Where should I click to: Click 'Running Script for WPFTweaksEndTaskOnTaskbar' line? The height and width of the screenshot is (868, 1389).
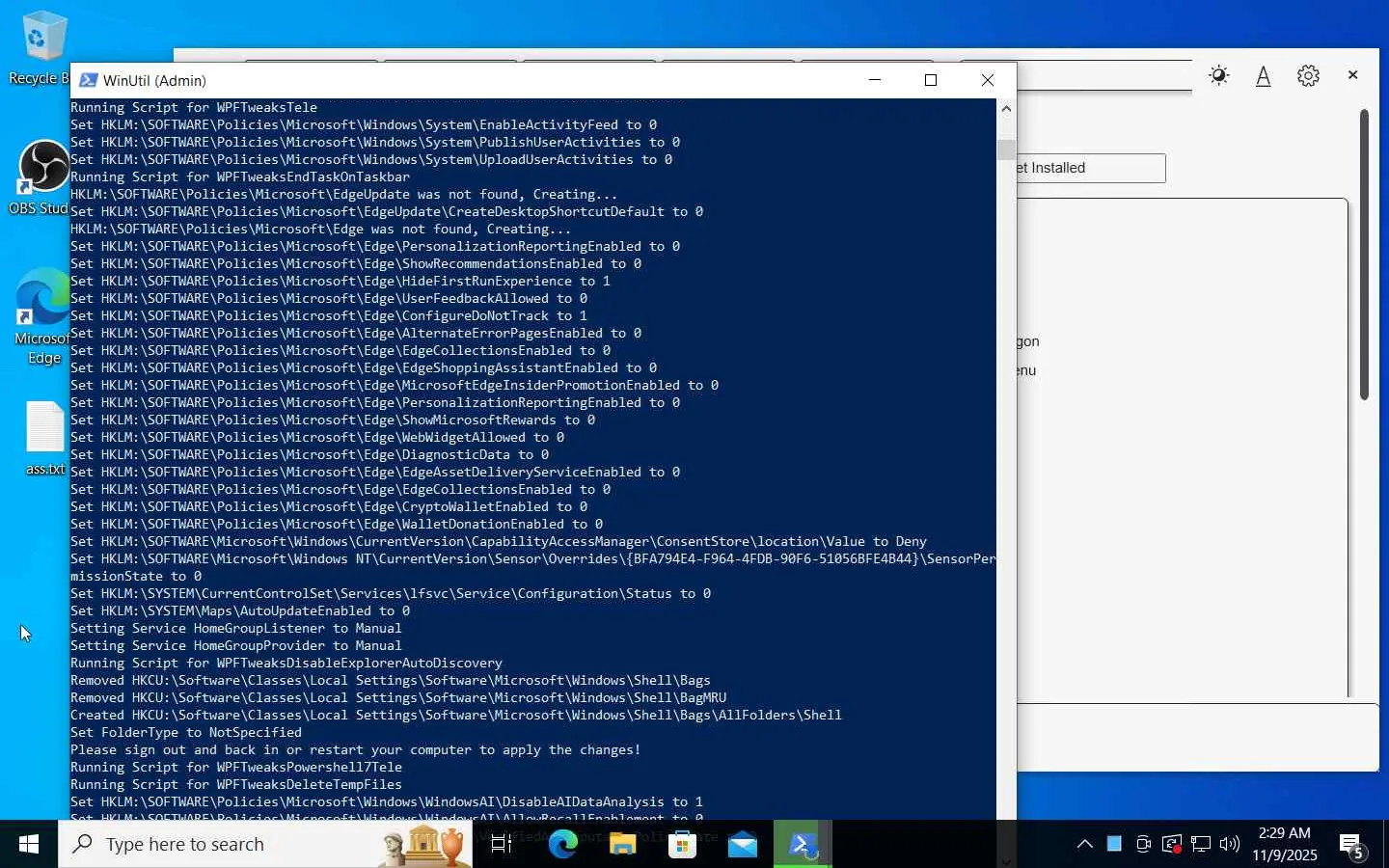[240, 176]
